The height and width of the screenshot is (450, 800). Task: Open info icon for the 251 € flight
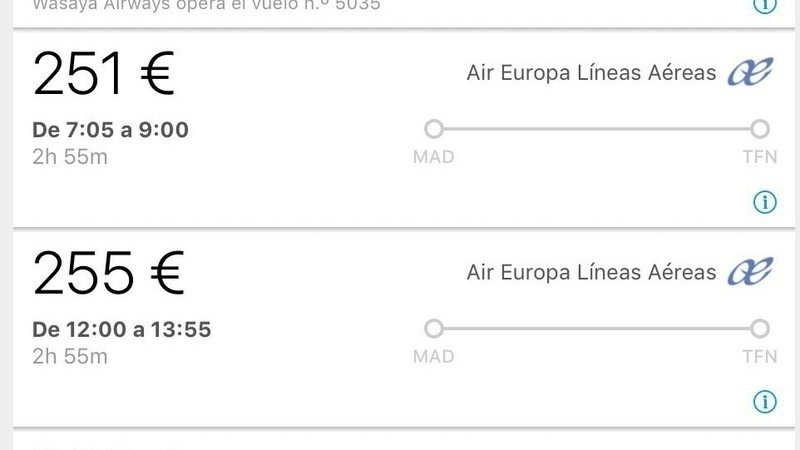(x=764, y=203)
